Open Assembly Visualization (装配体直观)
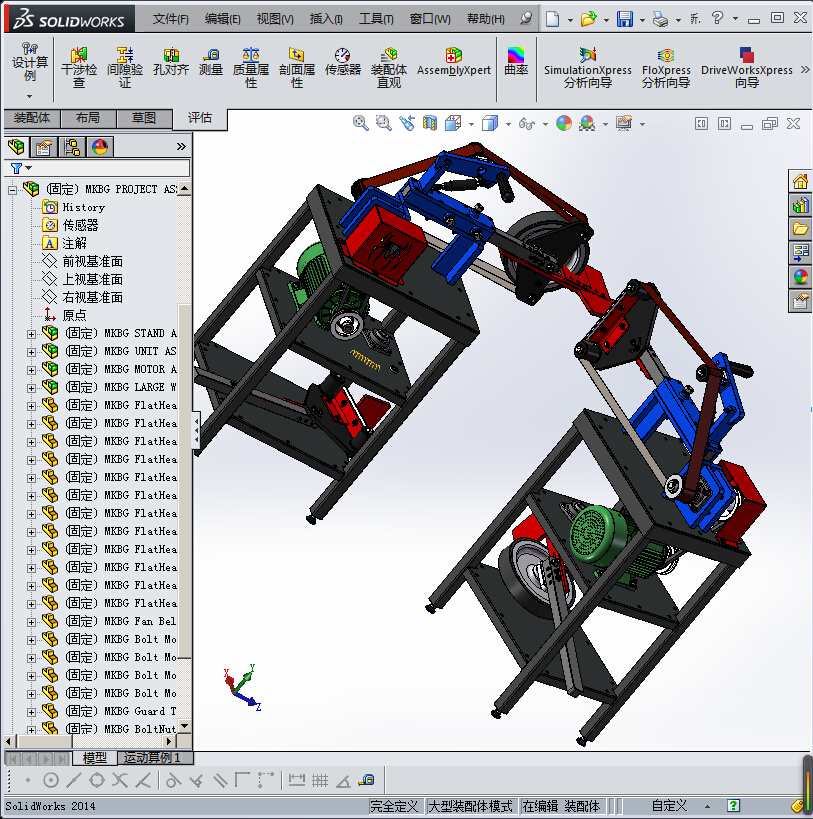This screenshot has width=813, height=819. tap(388, 67)
